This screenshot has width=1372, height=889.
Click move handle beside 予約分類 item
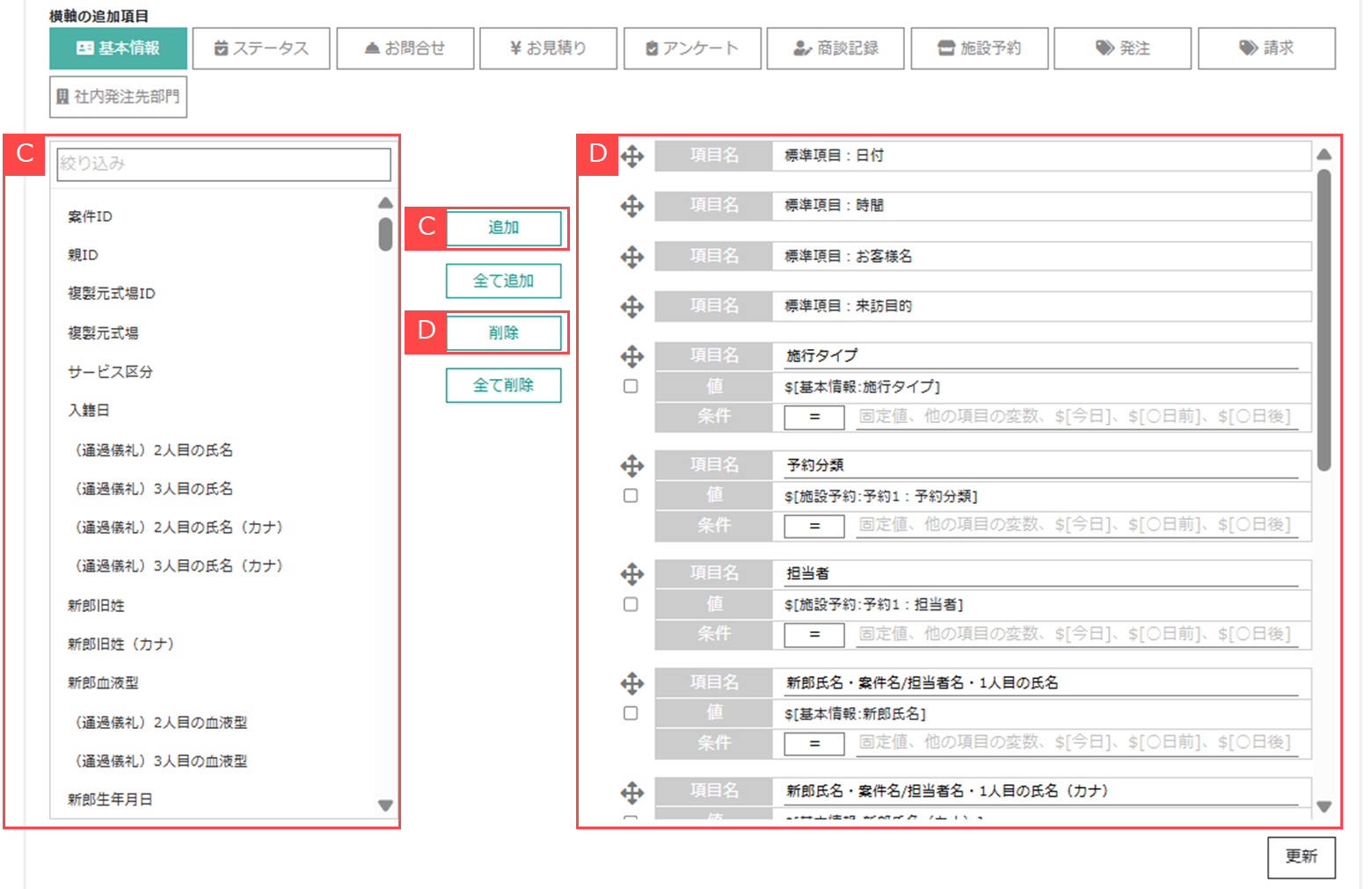point(632,465)
